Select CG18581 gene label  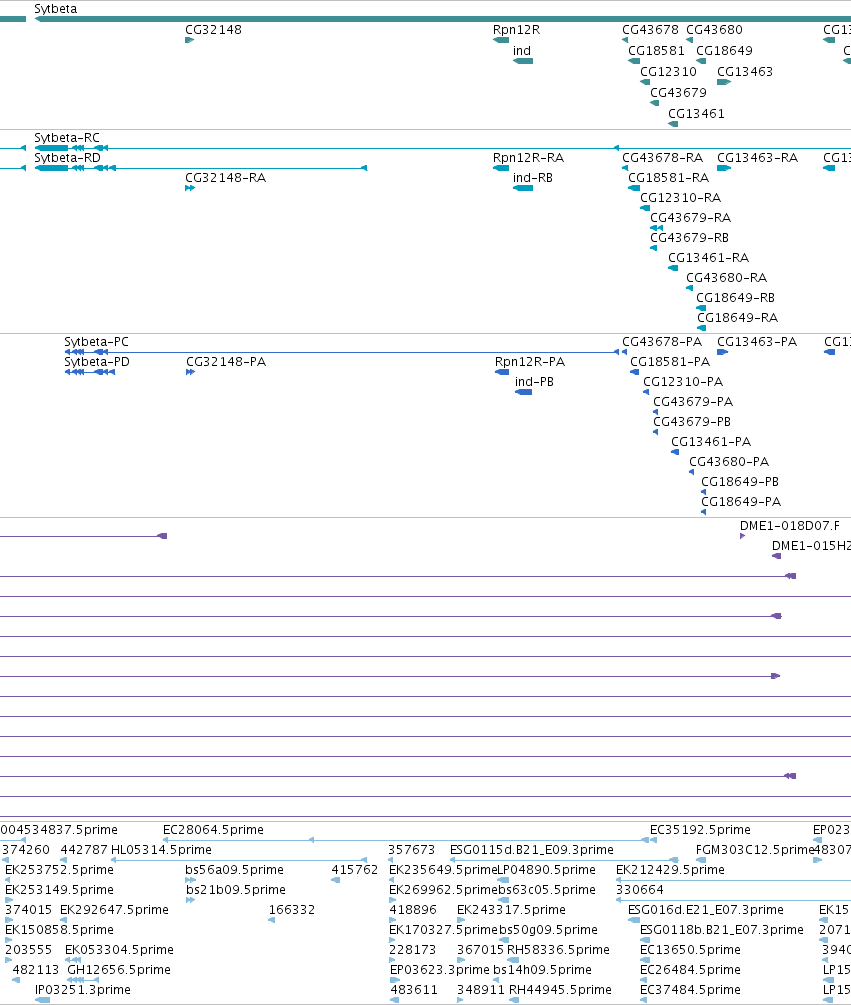pos(656,51)
